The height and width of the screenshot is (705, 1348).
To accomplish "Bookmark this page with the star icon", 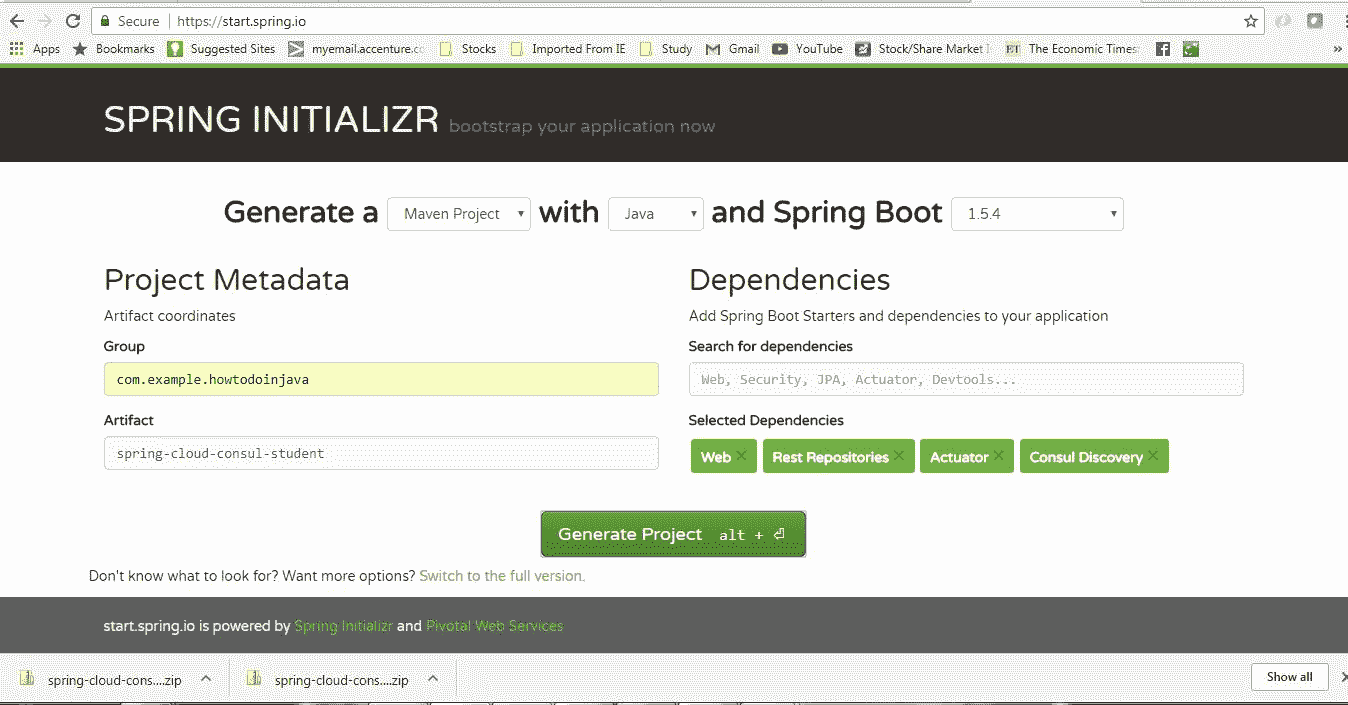I will click(1250, 20).
